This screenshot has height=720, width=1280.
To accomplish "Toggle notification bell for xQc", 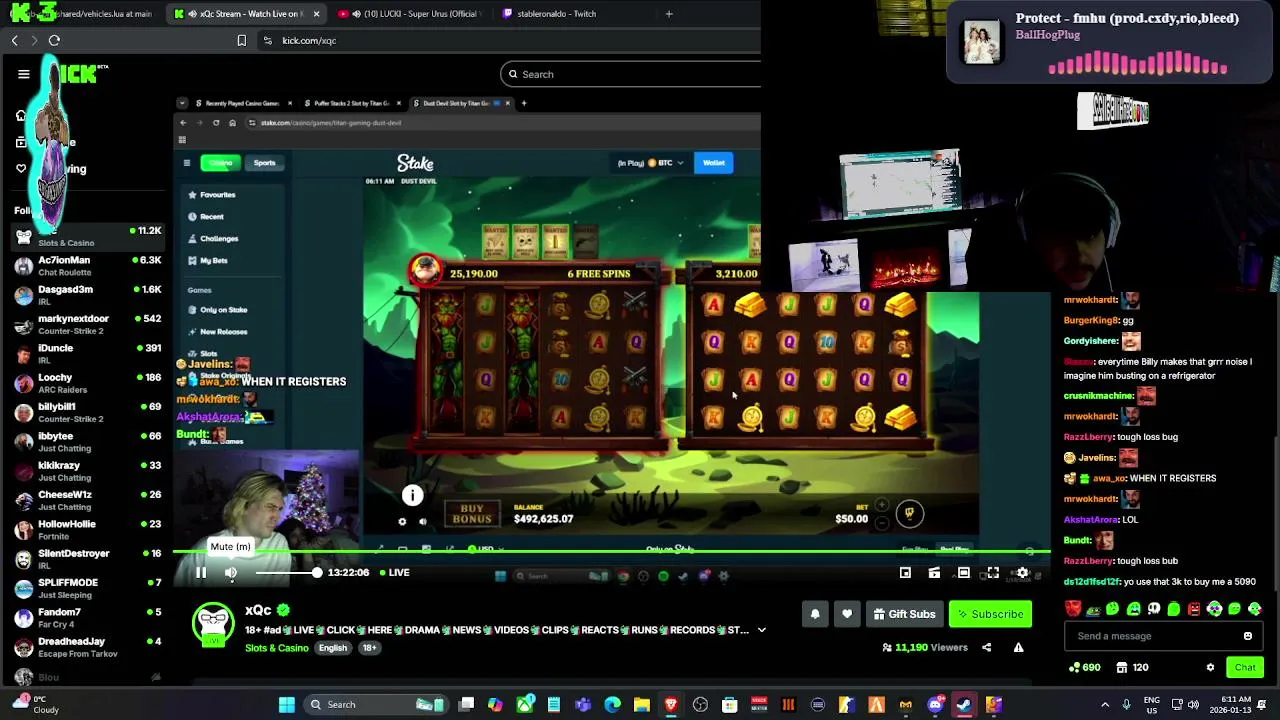I will coord(815,614).
